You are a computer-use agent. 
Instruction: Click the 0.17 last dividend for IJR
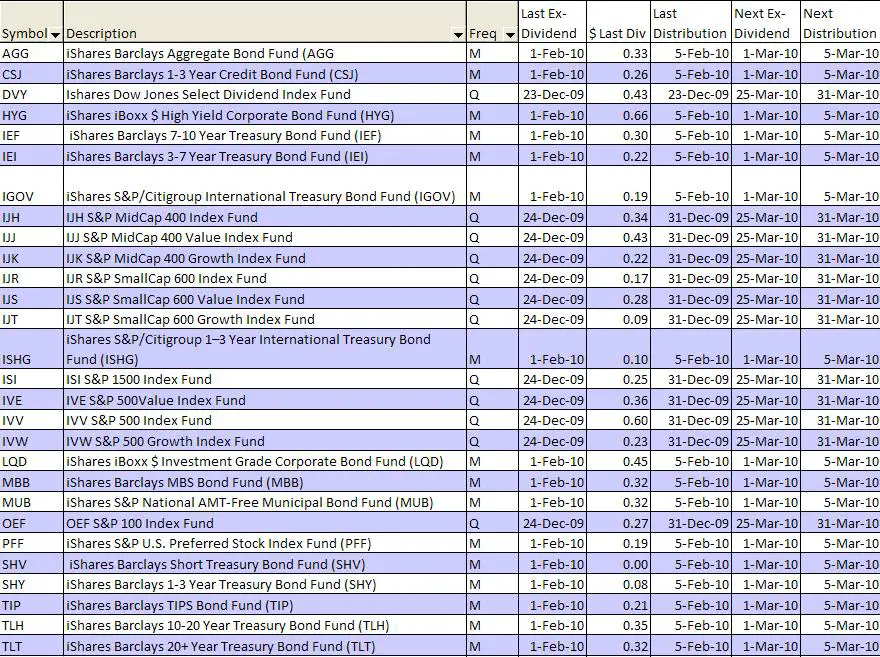[618, 278]
